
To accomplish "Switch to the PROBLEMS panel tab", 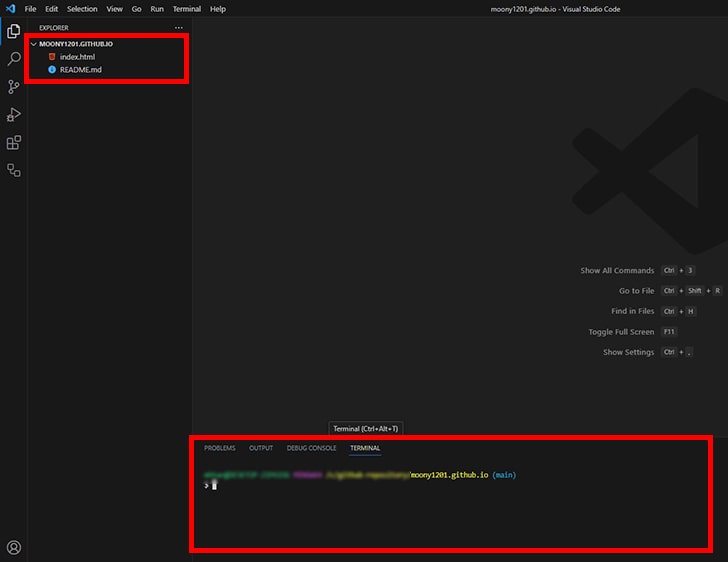I will [x=219, y=448].
